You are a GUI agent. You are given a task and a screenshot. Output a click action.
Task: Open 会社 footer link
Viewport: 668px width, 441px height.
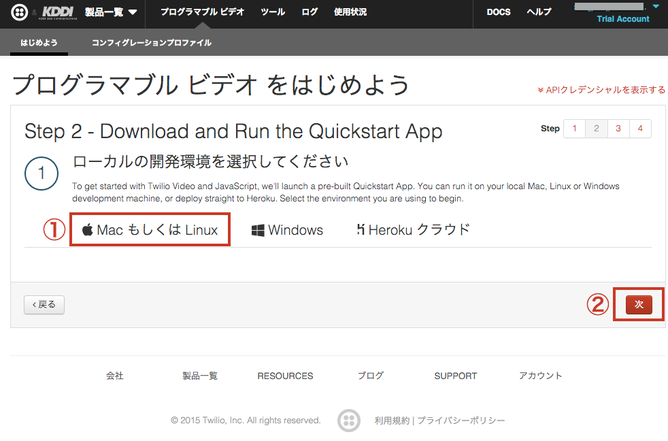point(115,376)
